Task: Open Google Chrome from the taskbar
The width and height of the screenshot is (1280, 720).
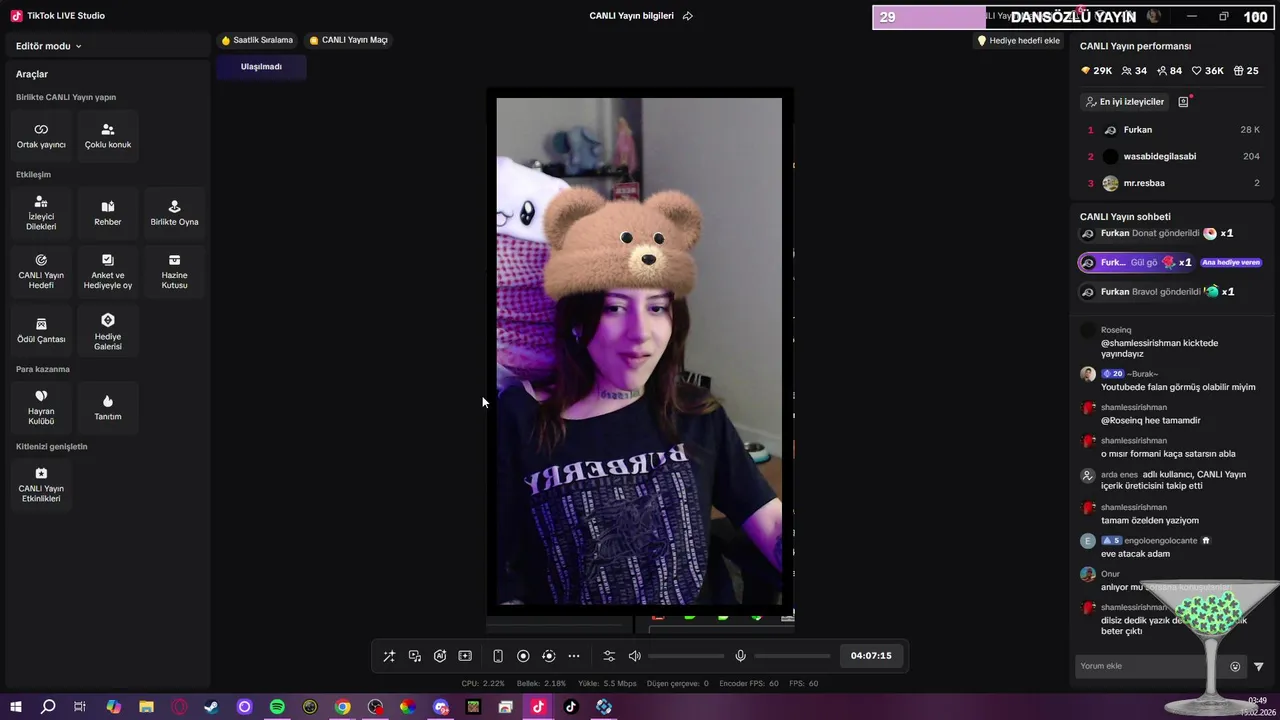Action: [x=343, y=707]
